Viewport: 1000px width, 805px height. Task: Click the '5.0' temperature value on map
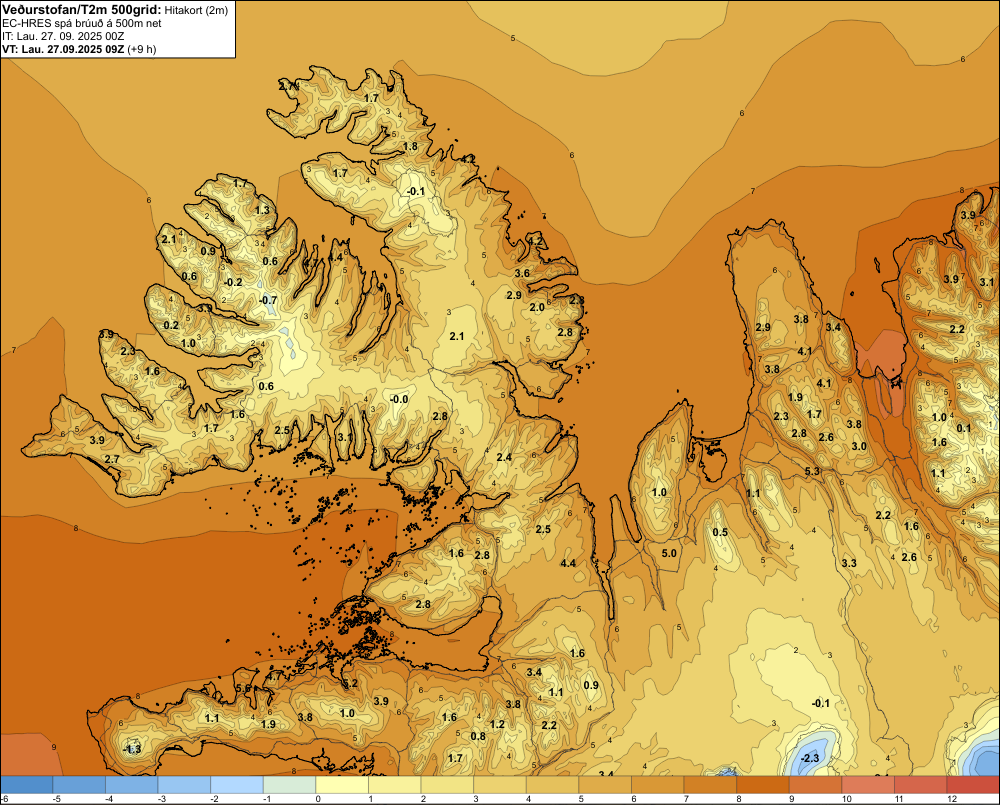click(669, 553)
